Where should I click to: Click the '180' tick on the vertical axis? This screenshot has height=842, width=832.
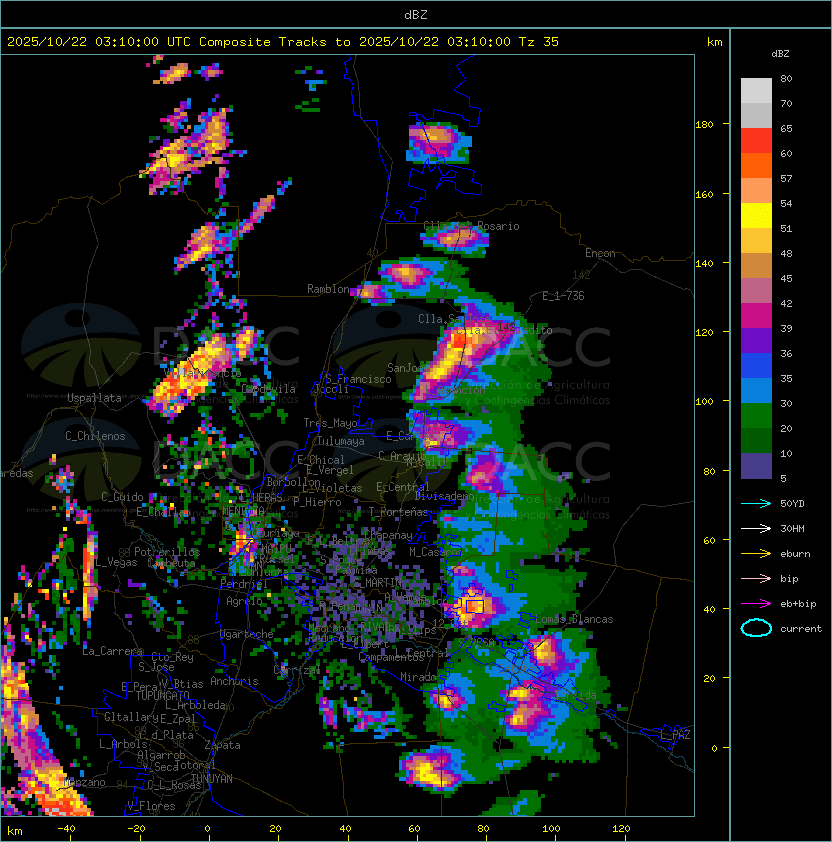click(704, 125)
